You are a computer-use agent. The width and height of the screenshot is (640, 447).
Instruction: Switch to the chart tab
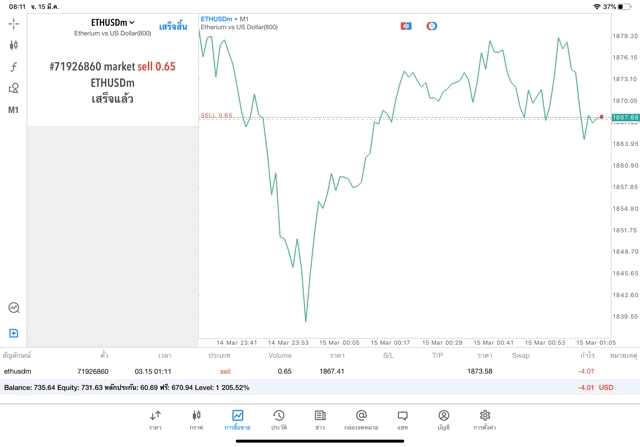pyautogui.click(x=196, y=420)
